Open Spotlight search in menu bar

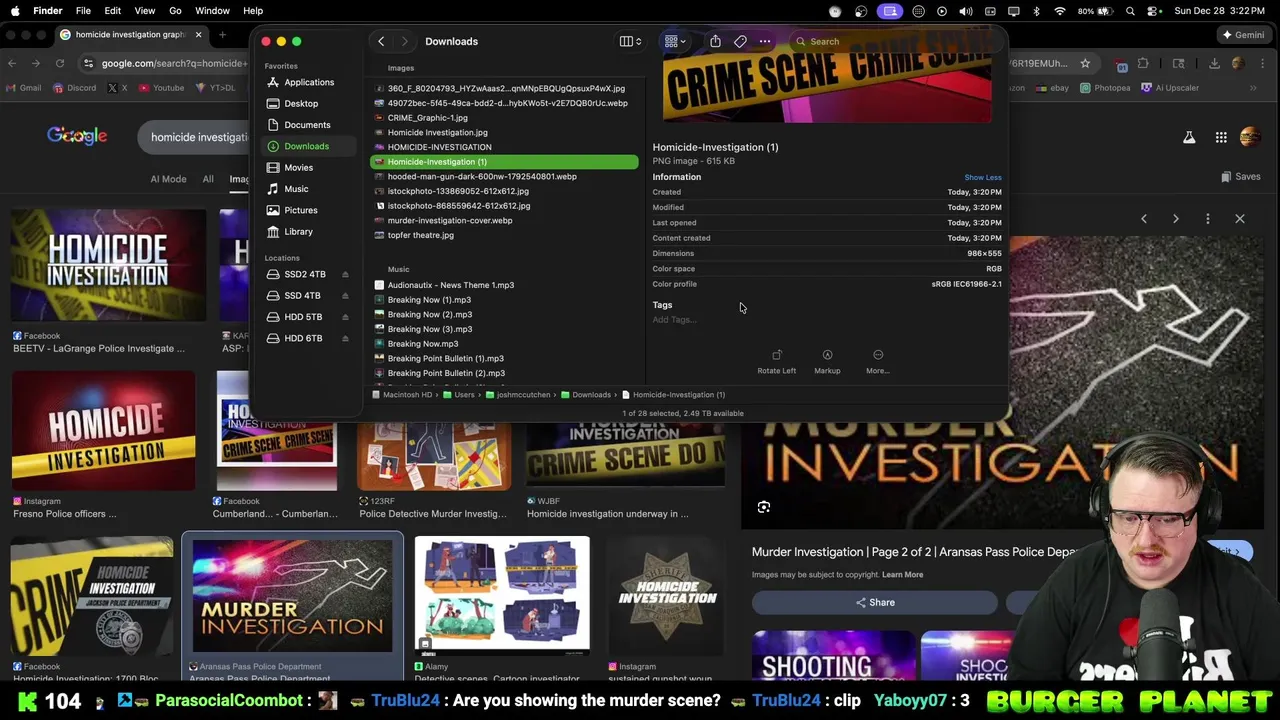tap(1130, 11)
